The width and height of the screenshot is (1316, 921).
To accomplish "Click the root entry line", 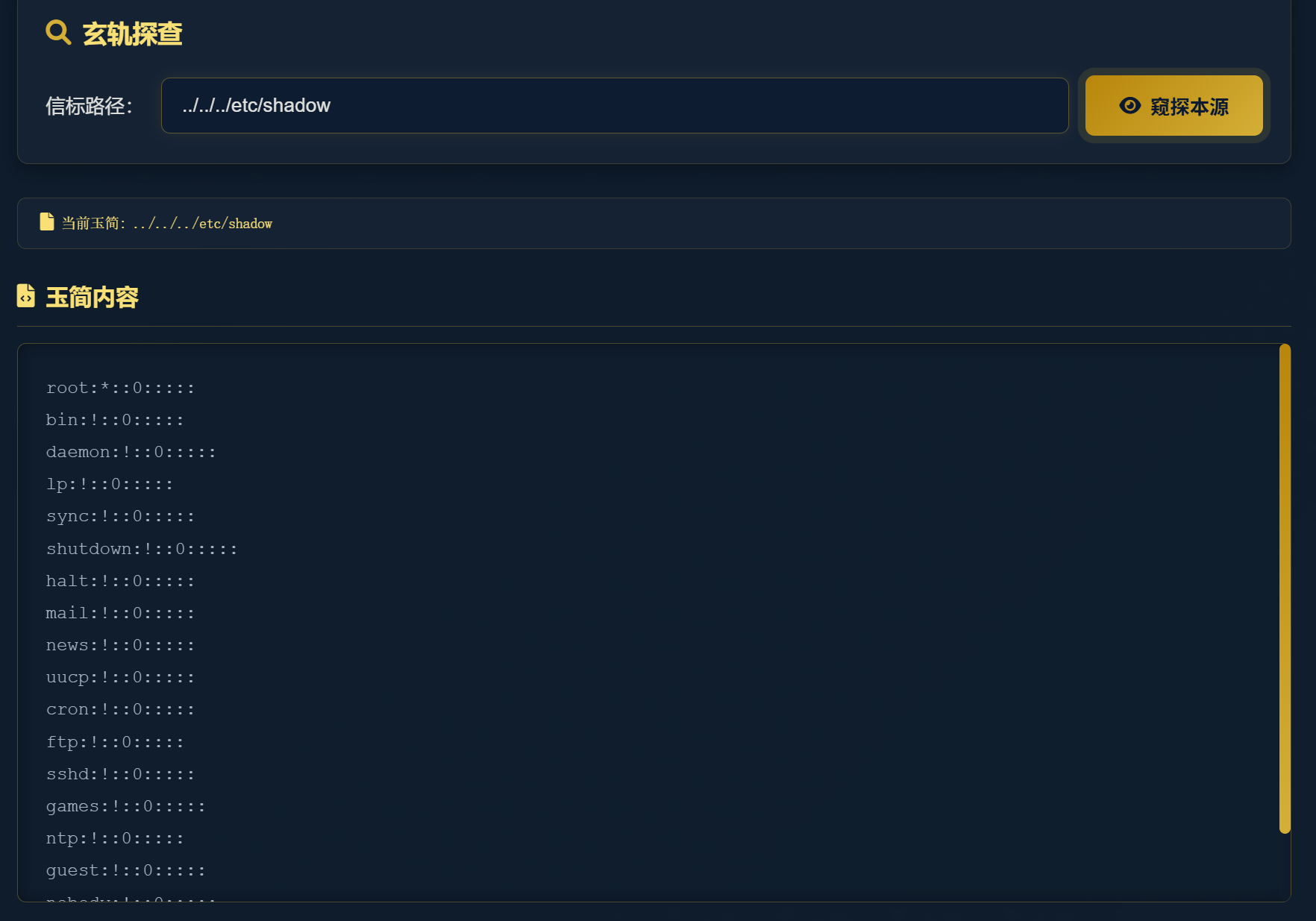I will point(120,388).
